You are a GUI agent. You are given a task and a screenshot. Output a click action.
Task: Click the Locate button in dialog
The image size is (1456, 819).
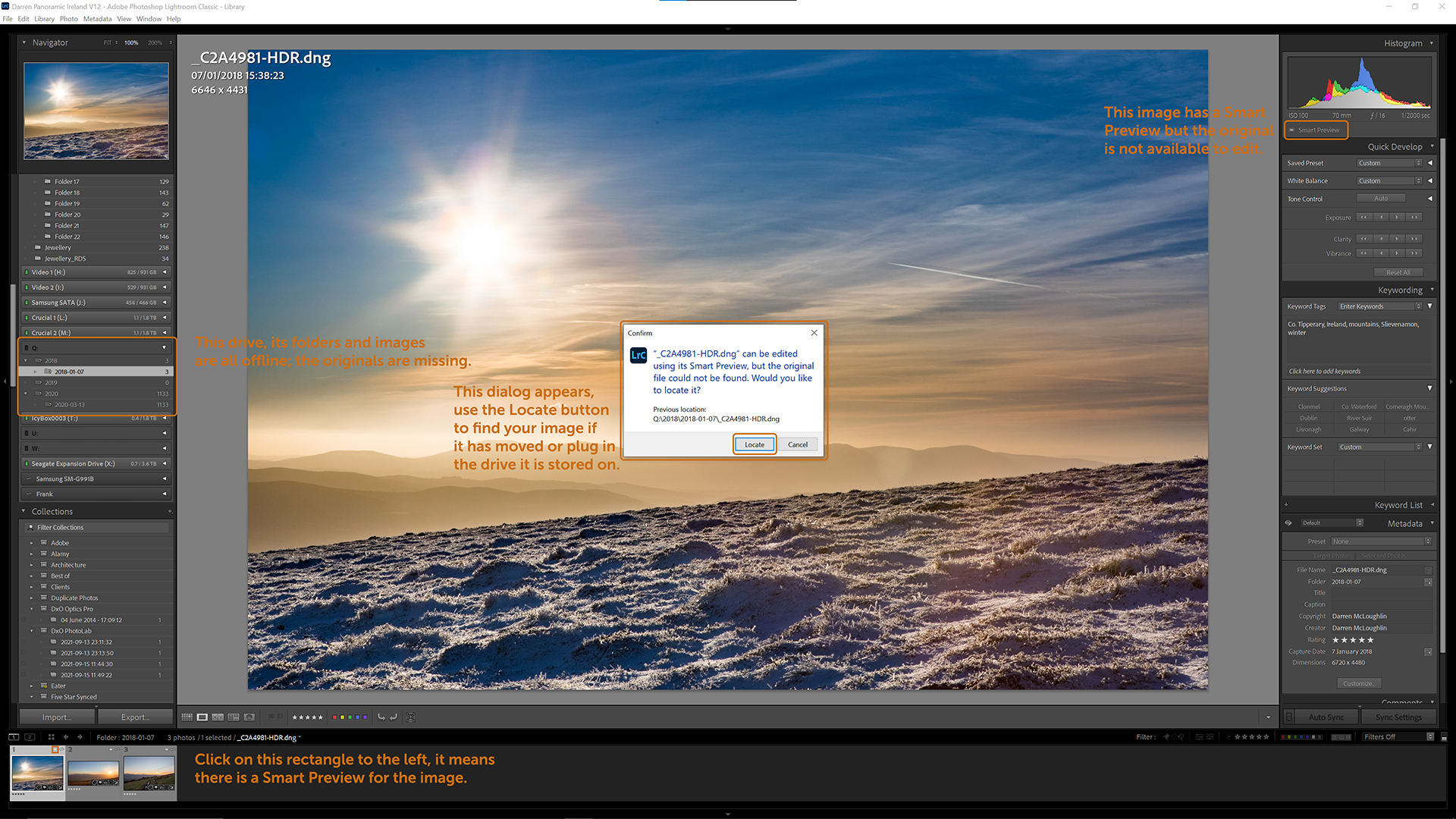(753, 444)
